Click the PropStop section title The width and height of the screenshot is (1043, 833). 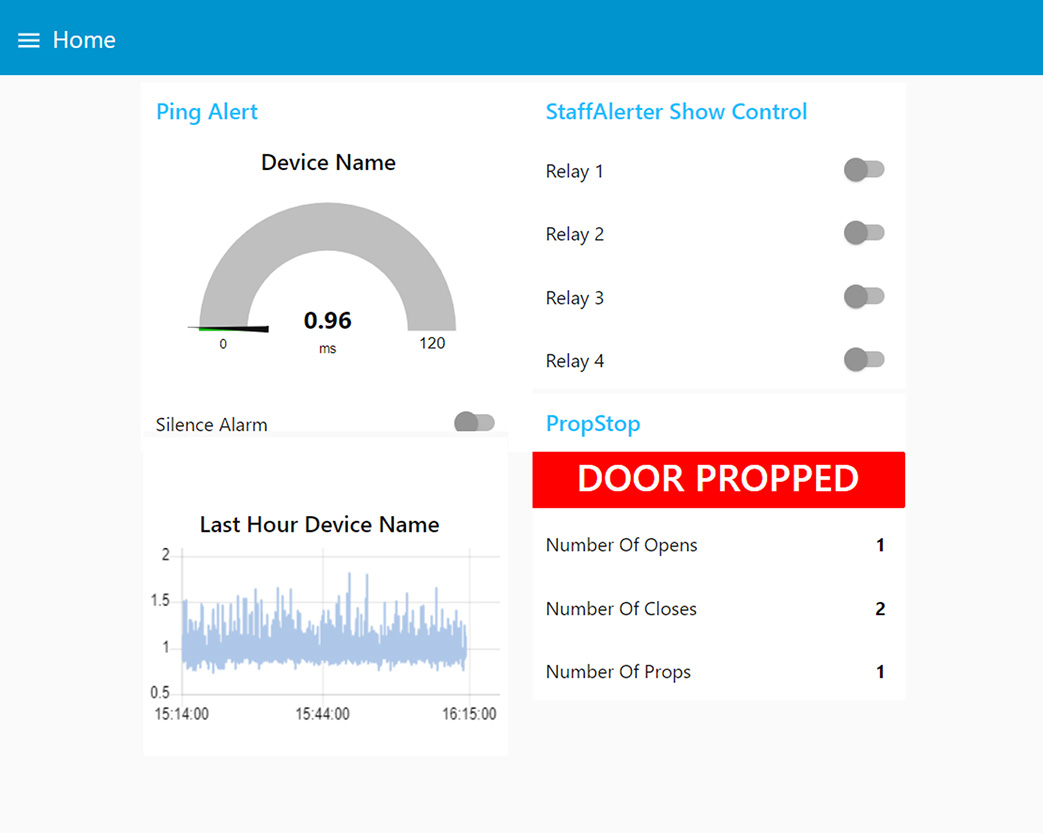coord(593,424)
